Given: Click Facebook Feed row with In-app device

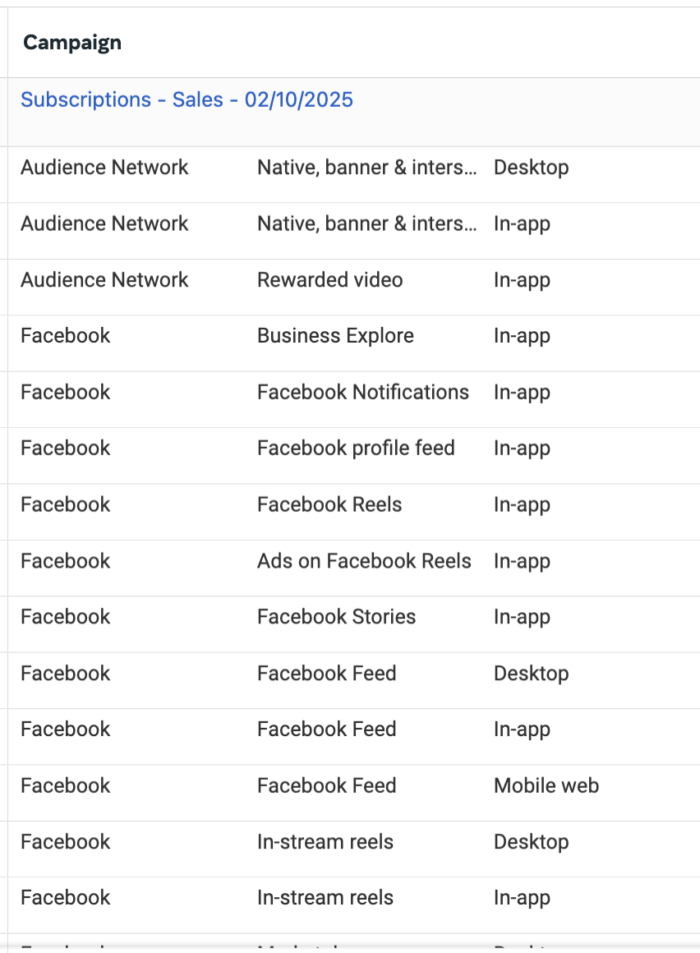Looking at the screenshot, I should click(x=354, y=737).
